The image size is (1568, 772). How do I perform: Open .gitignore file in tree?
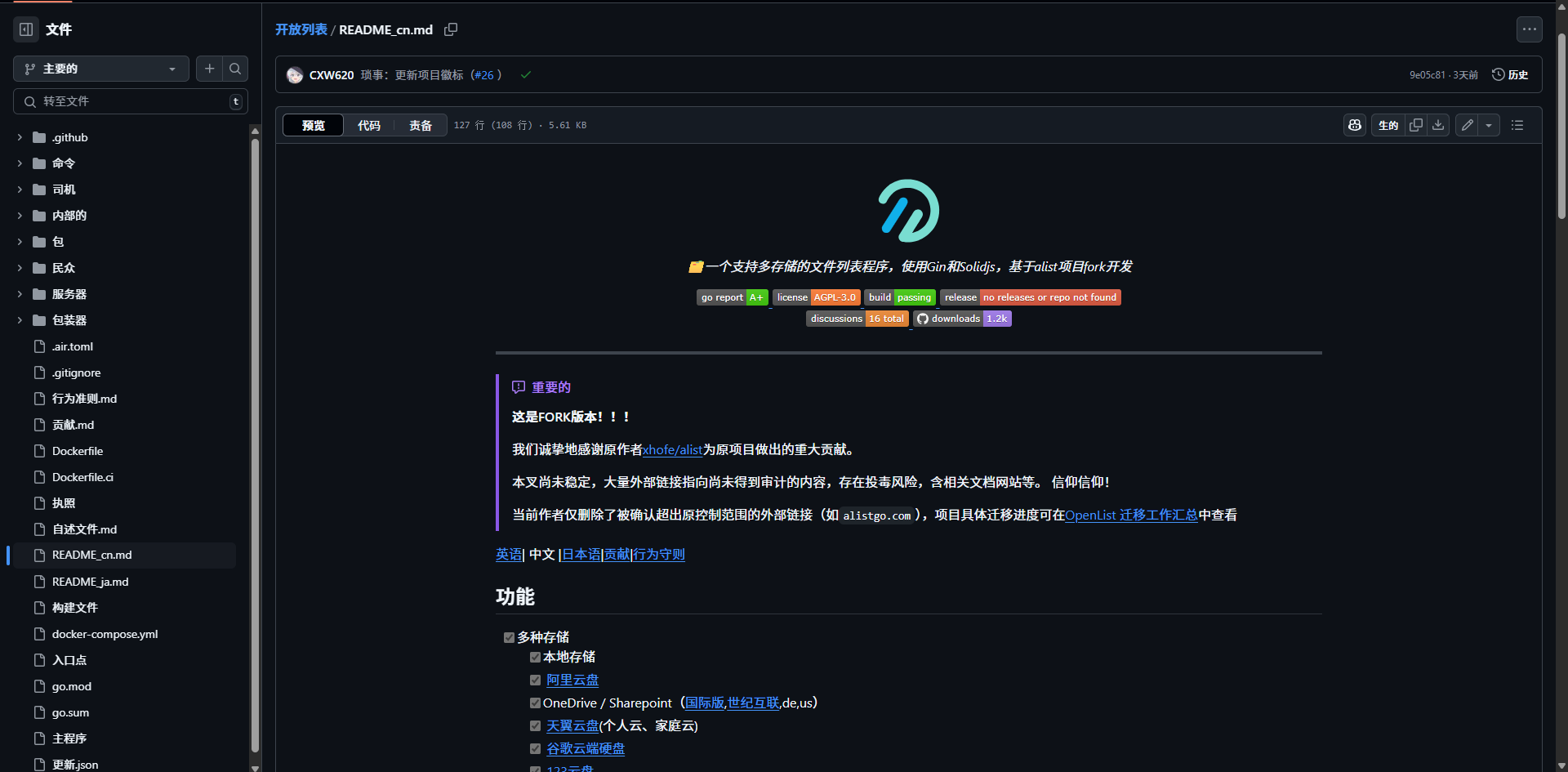[x=77, y=373]
